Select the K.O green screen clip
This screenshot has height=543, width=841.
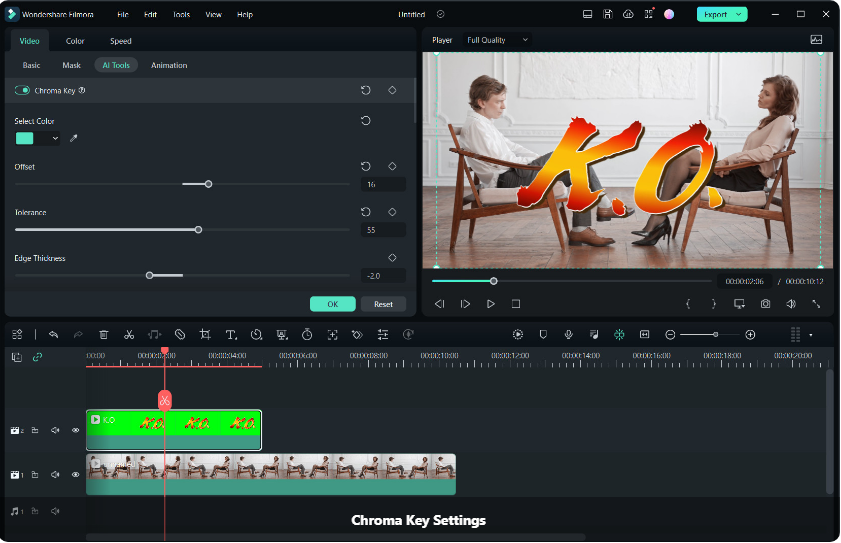click(x=174, y=430)
